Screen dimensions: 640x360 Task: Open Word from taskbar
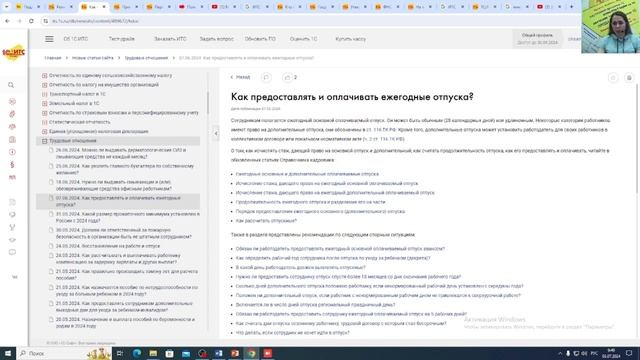pyautogui.click(x=219, y=353)
